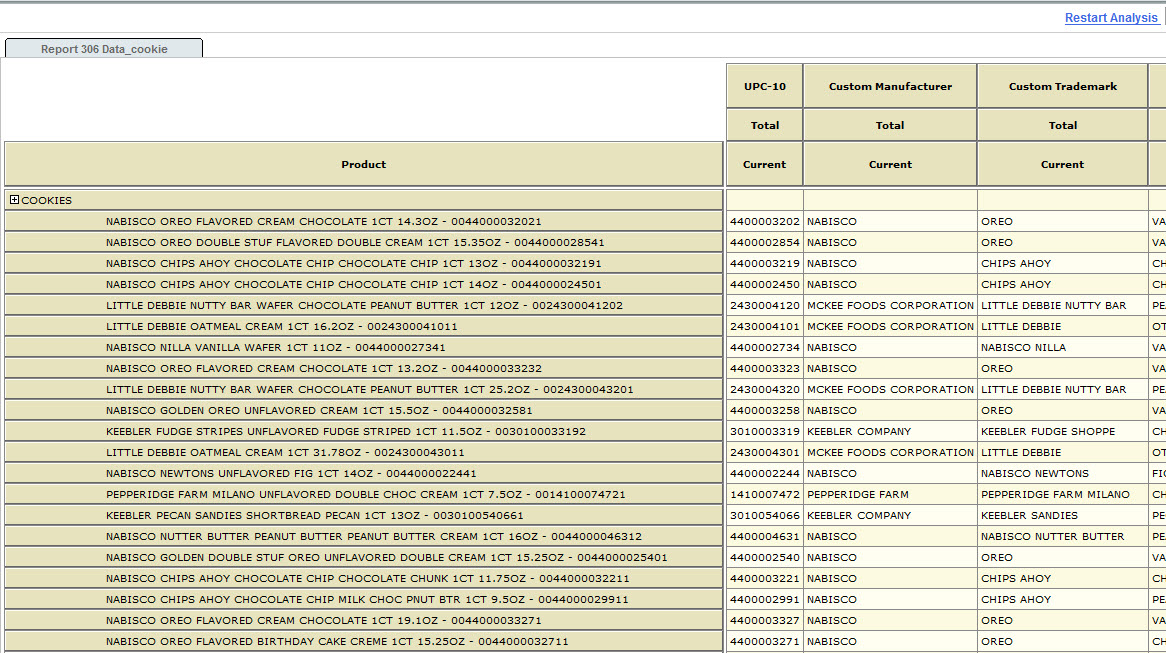Click Total header under UPC-10
This screenshot has width=1166, height=653.
764,125
